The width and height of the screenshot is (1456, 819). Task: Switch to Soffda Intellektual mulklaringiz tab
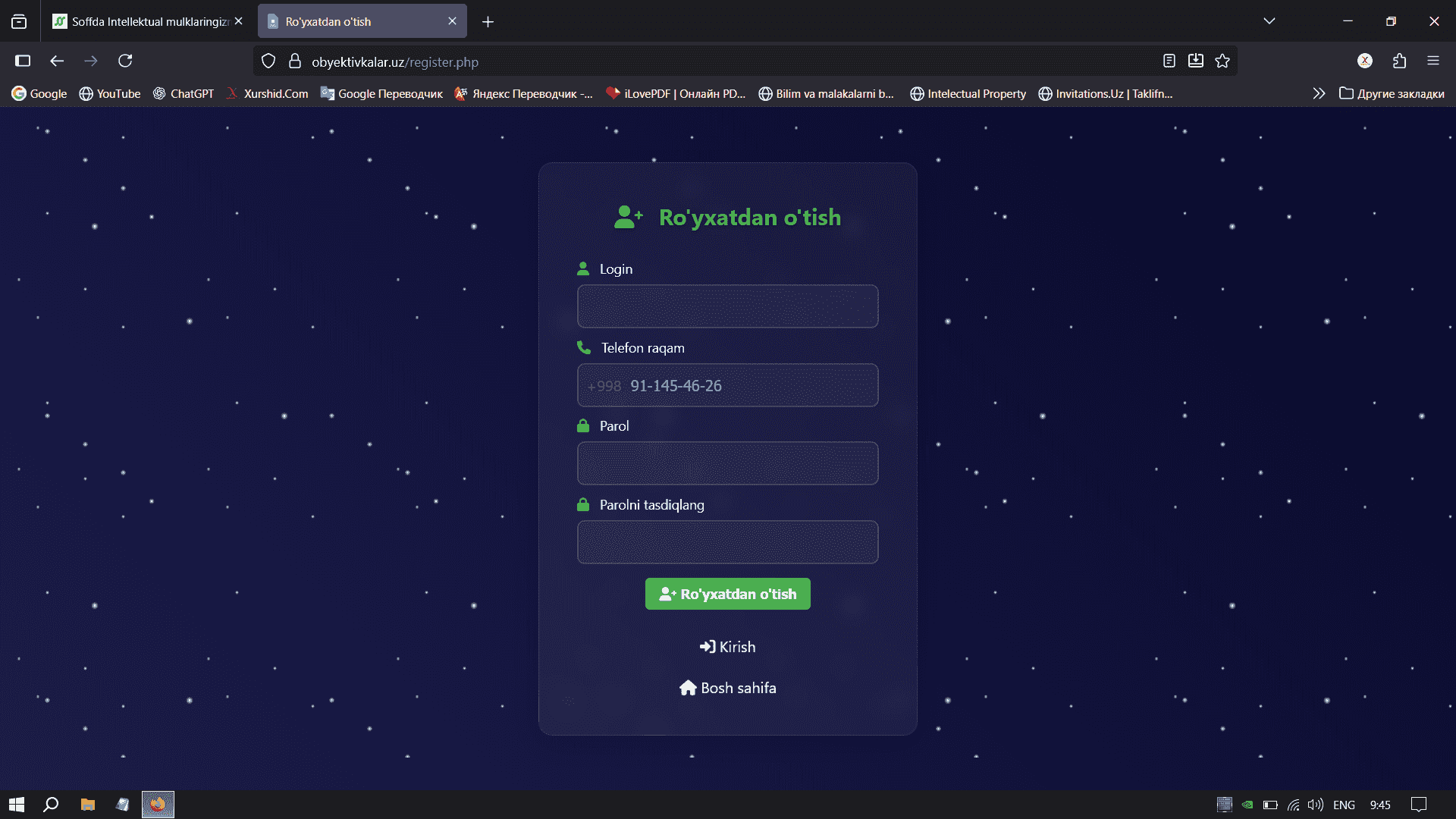(144, 21)
